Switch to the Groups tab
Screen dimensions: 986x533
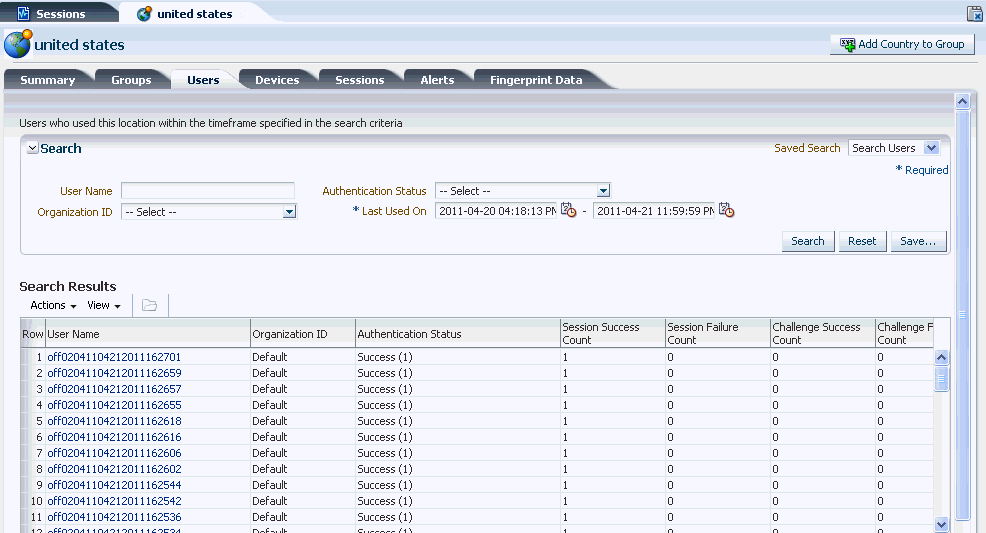(x=131, y=80)
